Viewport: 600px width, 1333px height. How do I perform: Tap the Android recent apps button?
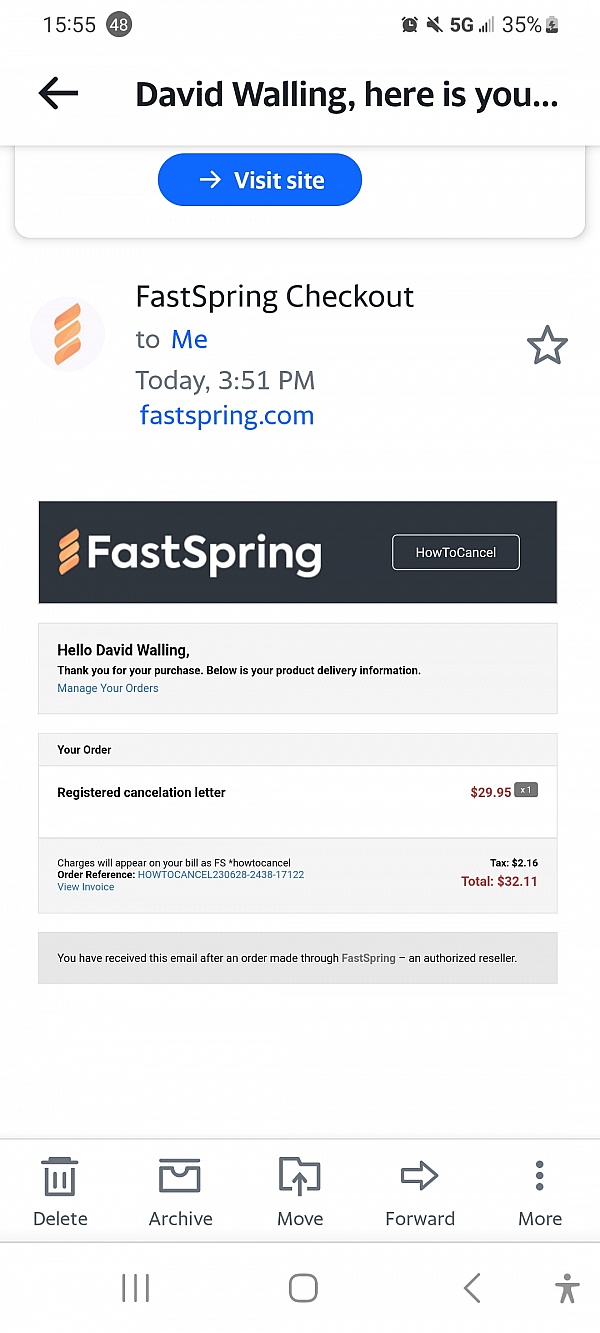pyautogui.click(x=135, y=1288)
